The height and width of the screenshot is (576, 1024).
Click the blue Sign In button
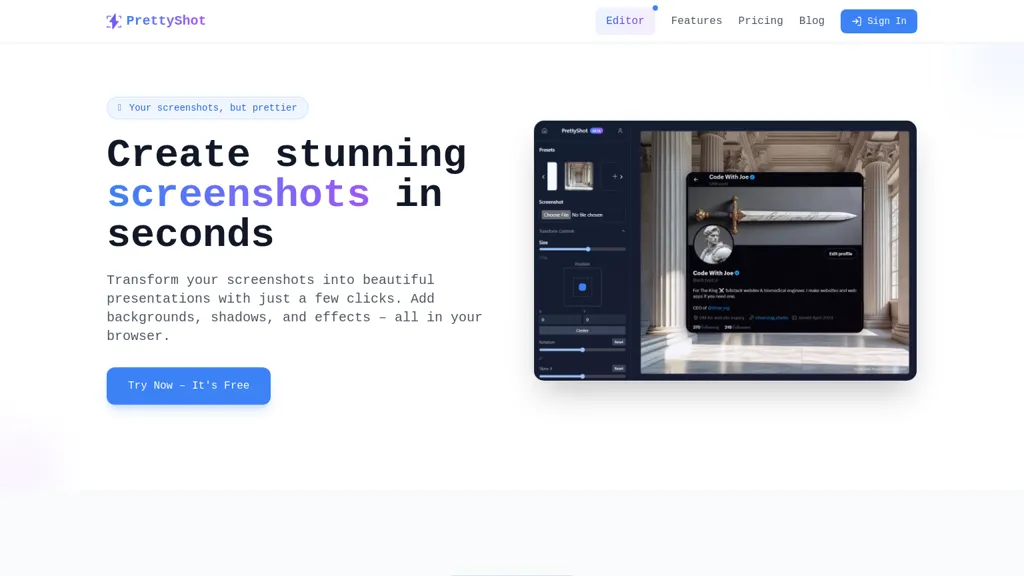[878, 21]
